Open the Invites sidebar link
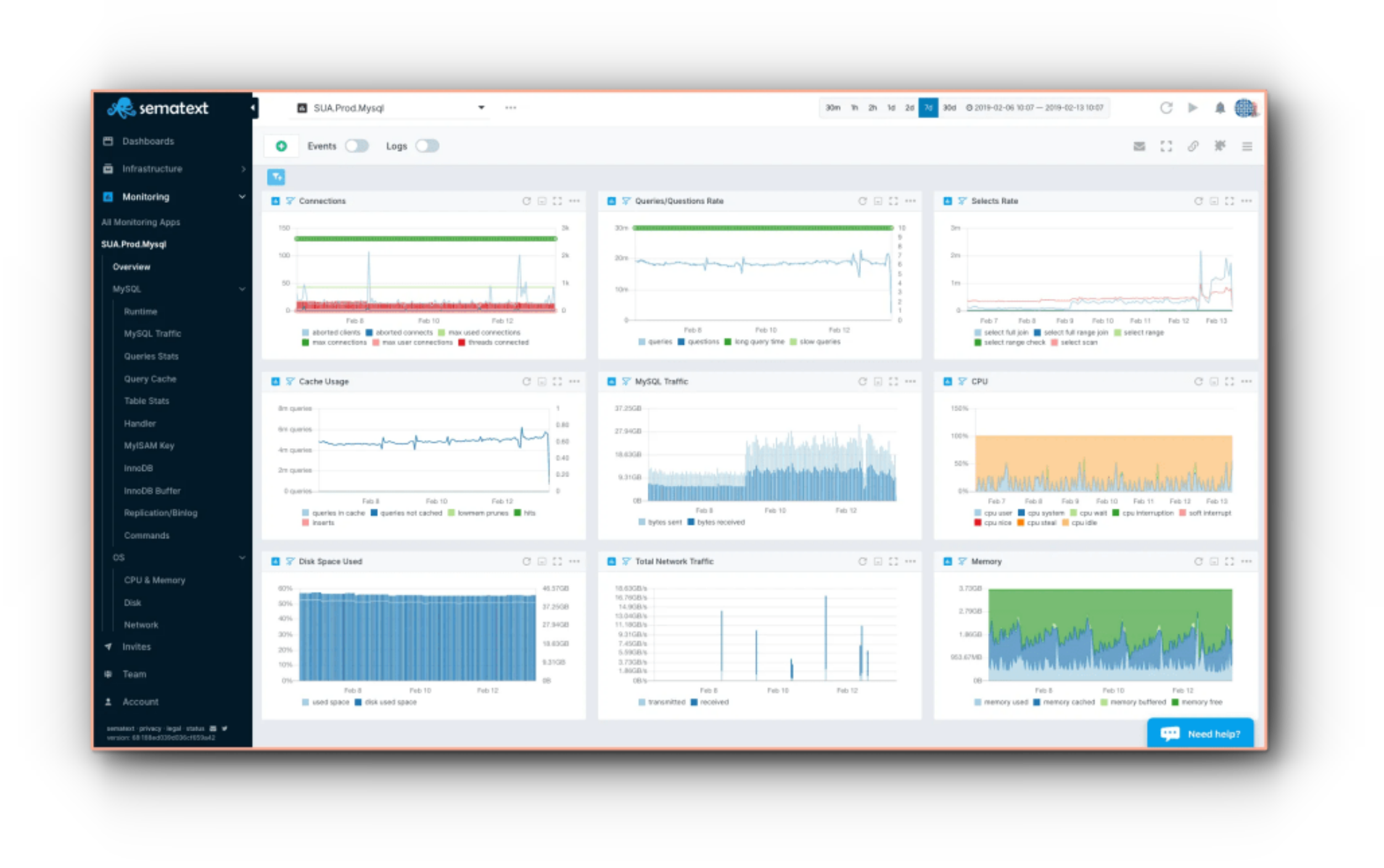This screenshot has height=868, width=1384. coord(136,647)
